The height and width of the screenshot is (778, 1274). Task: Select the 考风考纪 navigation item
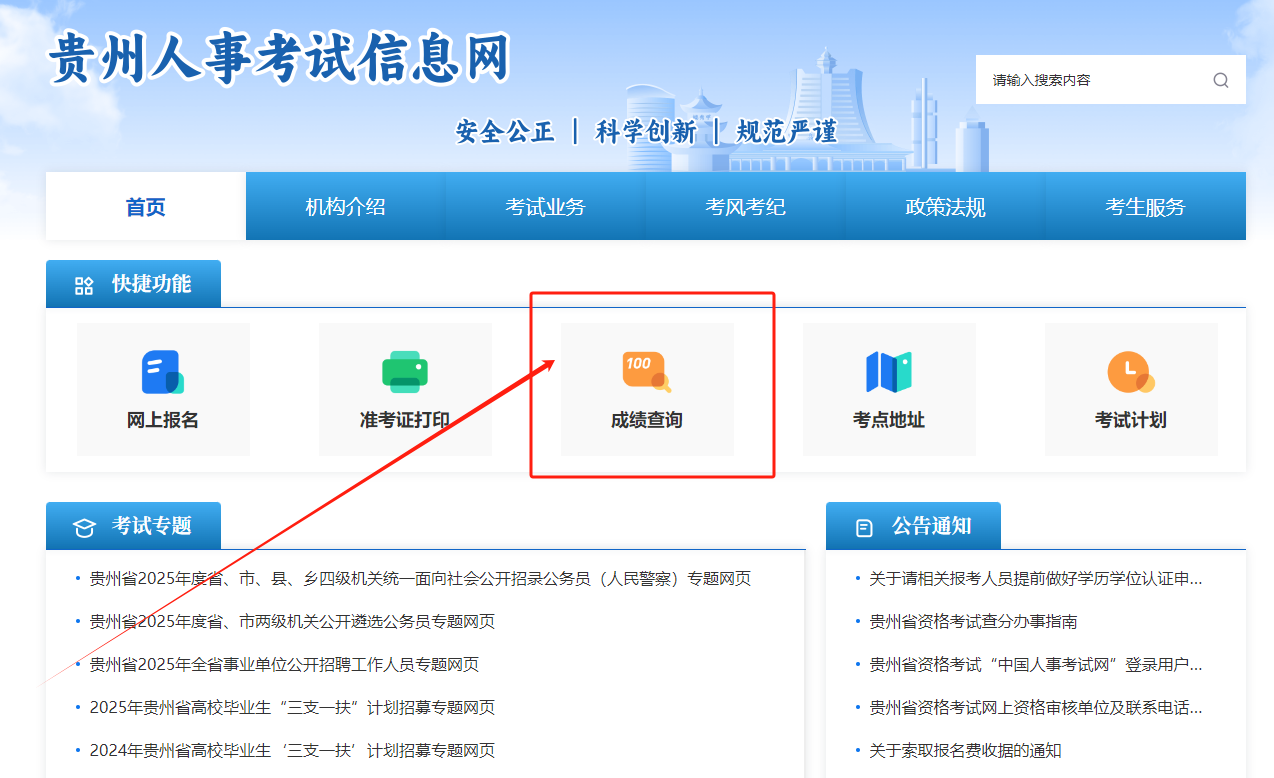coord(745,207)
